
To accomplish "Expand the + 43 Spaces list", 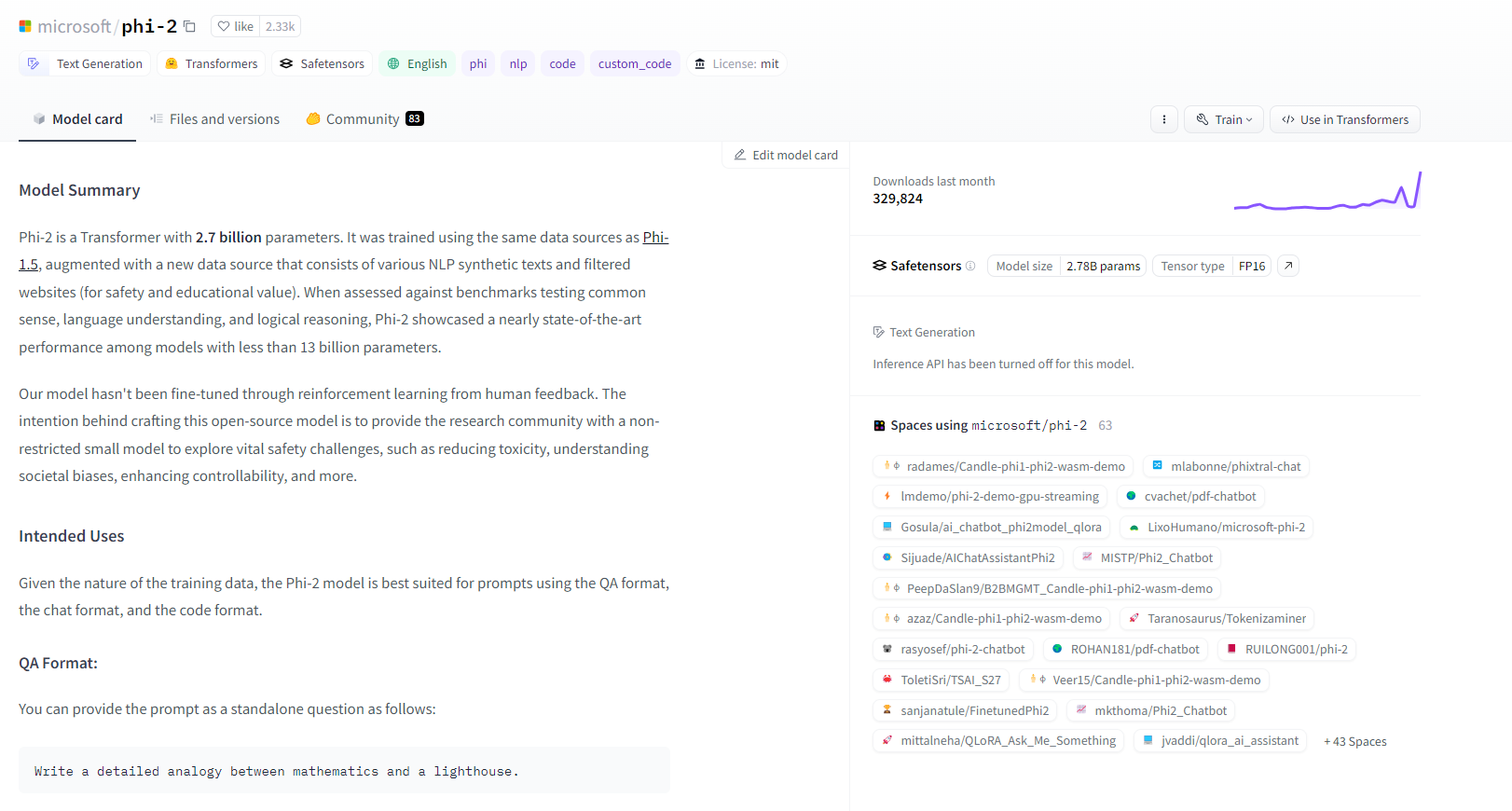I will coord(1355,741).
